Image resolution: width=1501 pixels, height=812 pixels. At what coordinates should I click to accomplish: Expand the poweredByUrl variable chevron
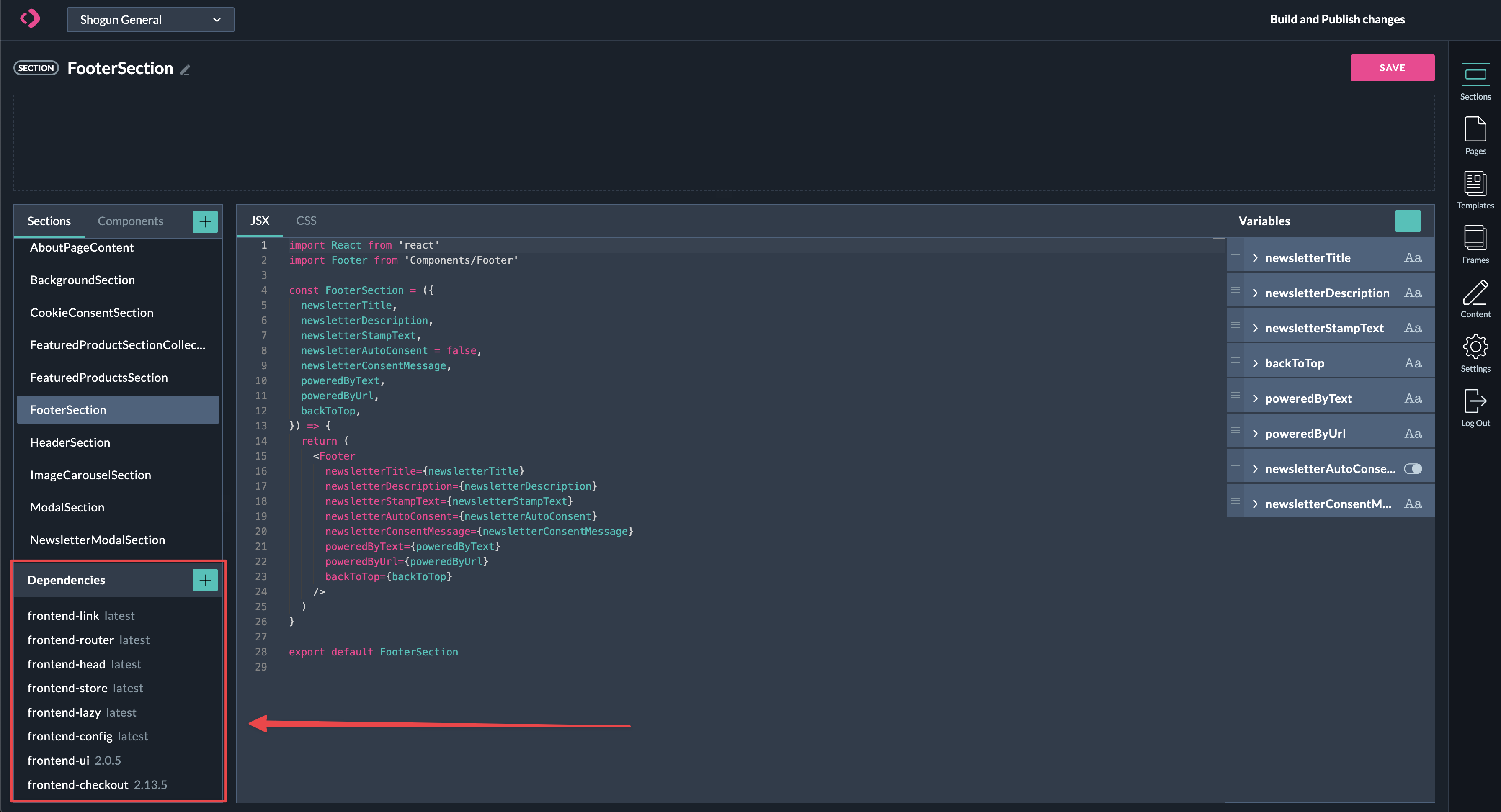(1255, 434)
